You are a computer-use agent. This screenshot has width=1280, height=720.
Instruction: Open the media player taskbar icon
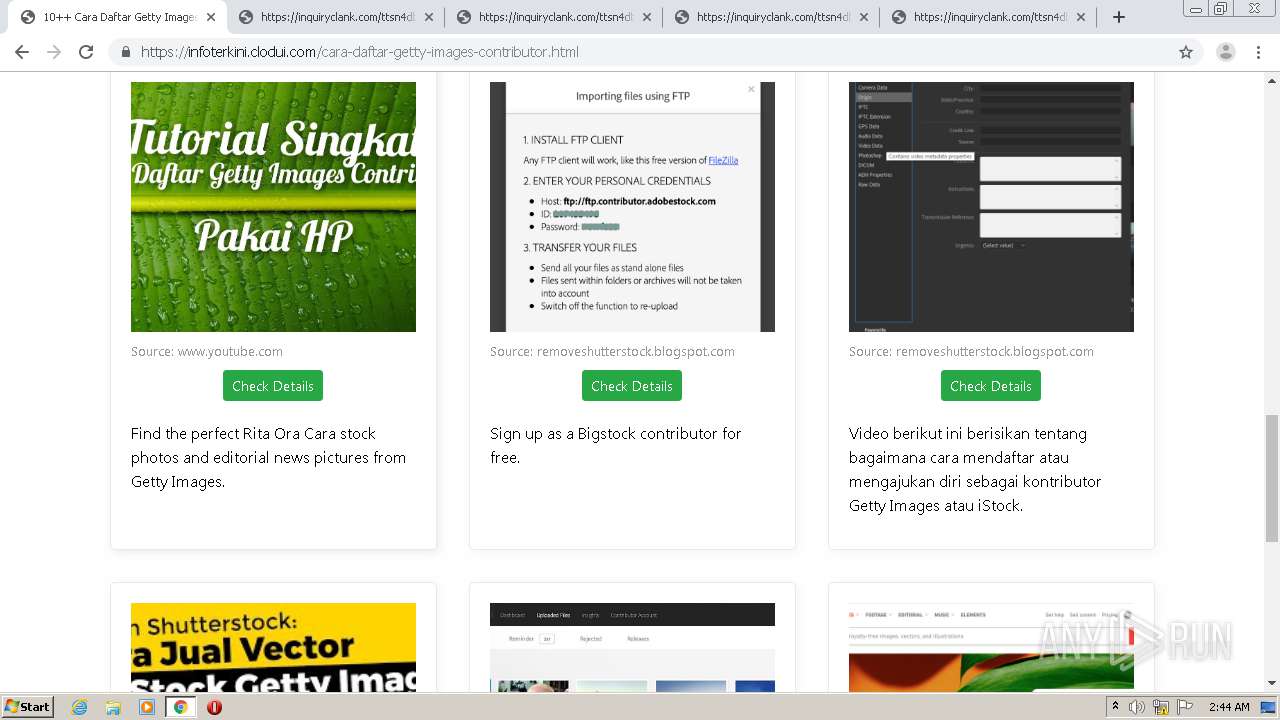(147, 707)
